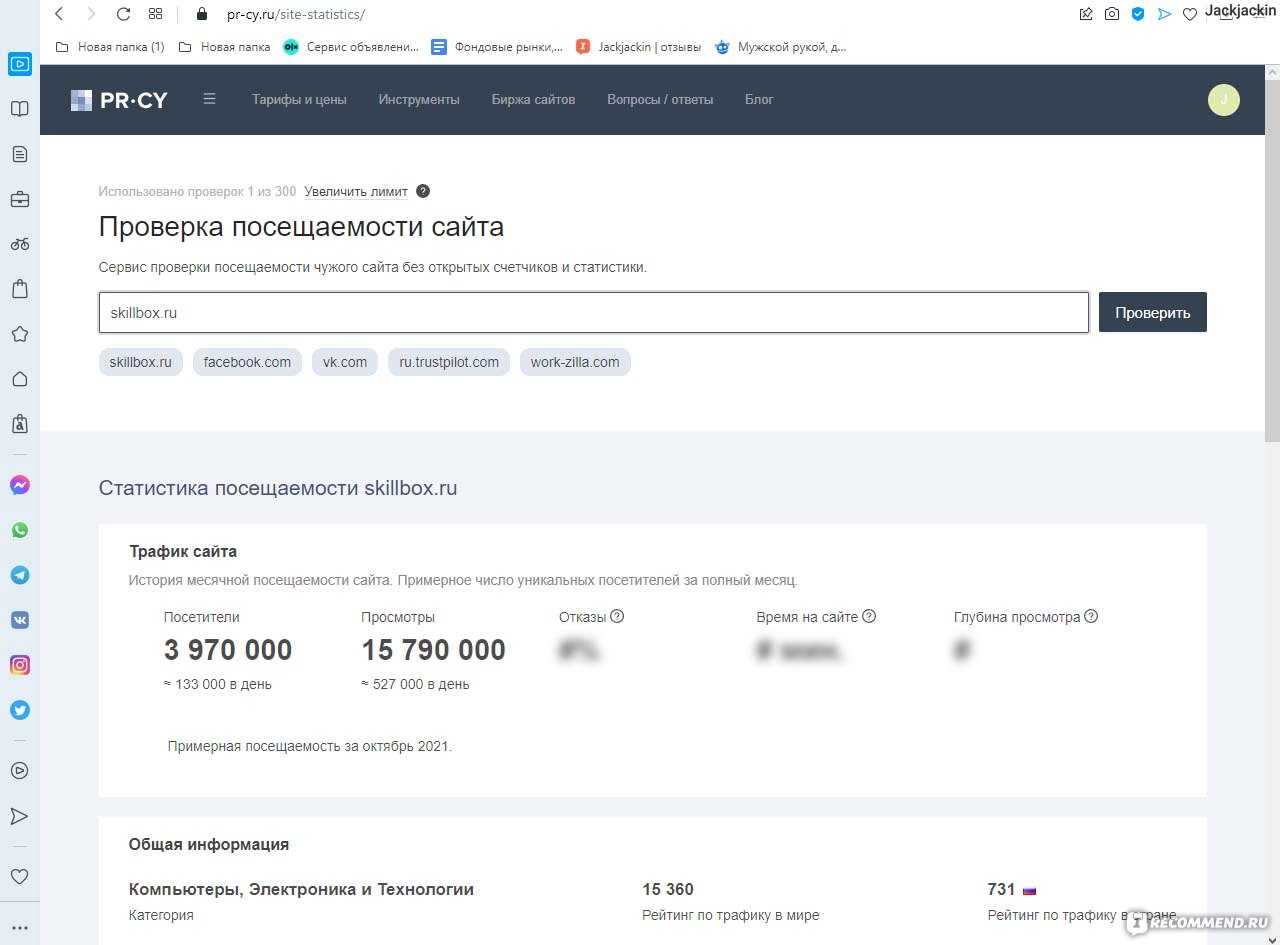The width and height of the screenshot is (1280, 945).
Task: Select the facebook.com suggestion chip
Action: click(x=247, y=362)
